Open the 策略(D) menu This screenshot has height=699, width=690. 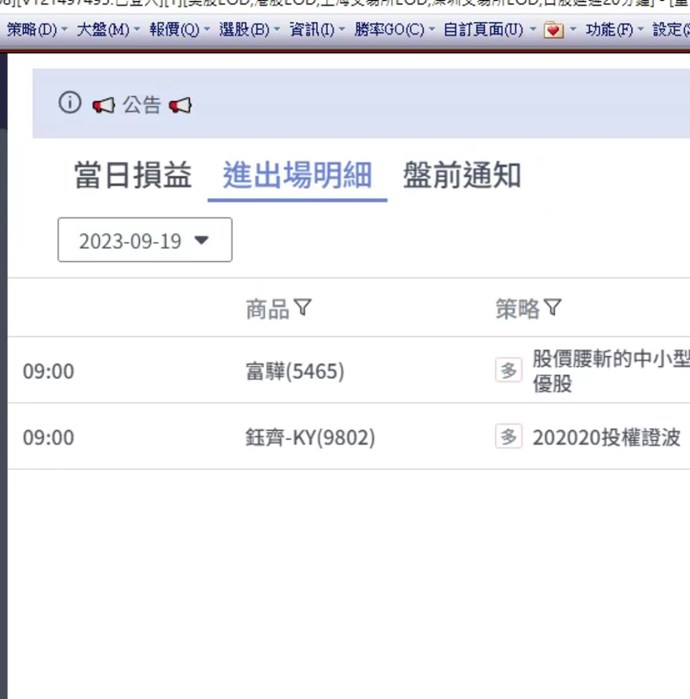tap(32, 30)
